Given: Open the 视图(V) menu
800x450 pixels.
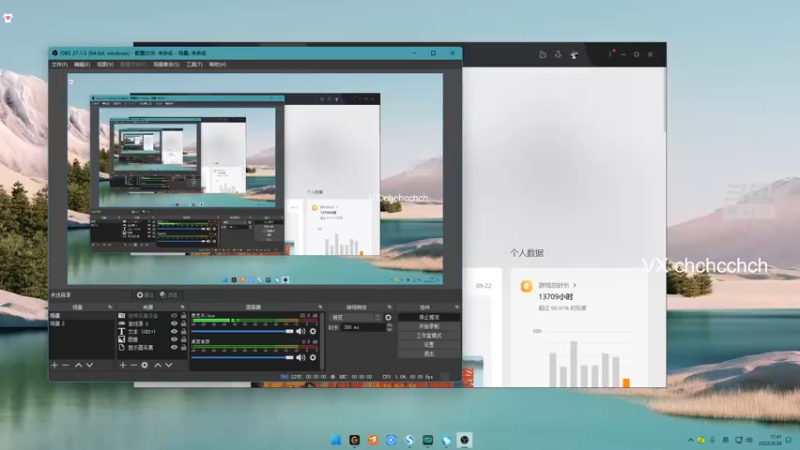Looking at the screenshot, I should click(105, 65).
